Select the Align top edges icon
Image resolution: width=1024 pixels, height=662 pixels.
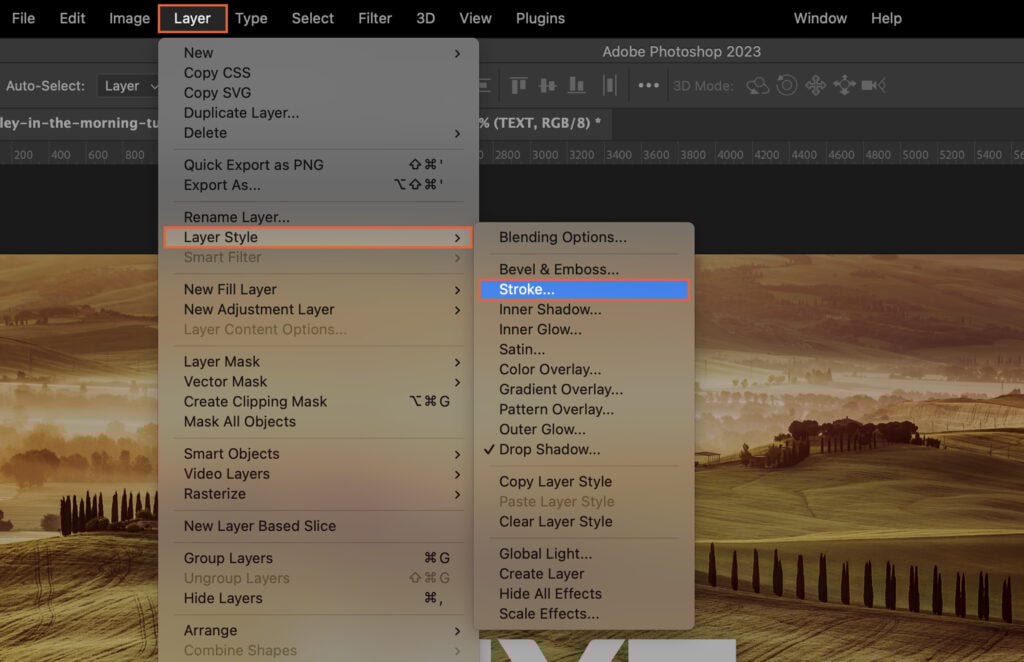(516, 85)
